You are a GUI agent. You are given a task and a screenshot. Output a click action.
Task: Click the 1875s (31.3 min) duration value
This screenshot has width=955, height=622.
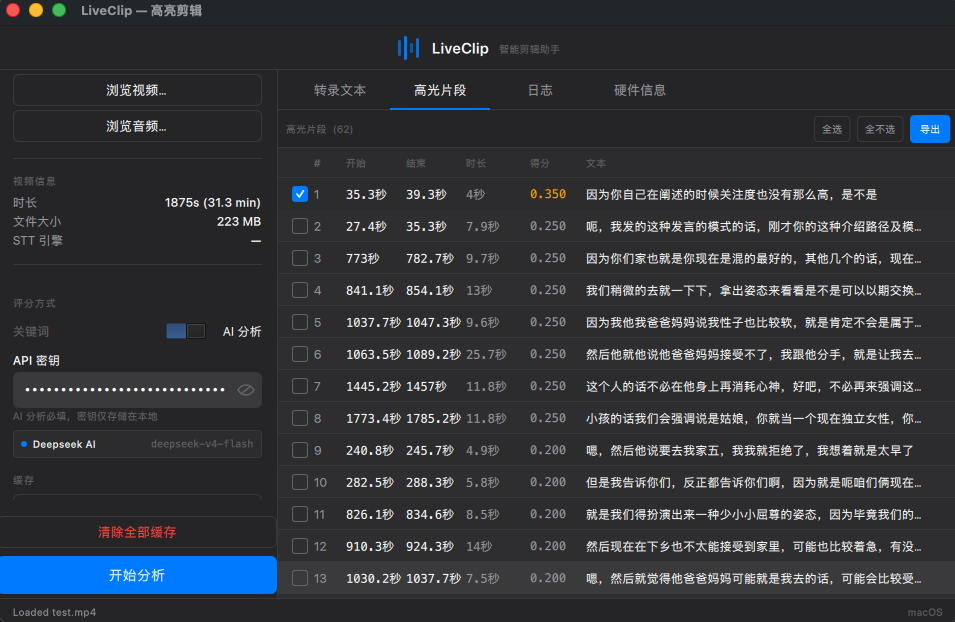click(x=213, y=202)
